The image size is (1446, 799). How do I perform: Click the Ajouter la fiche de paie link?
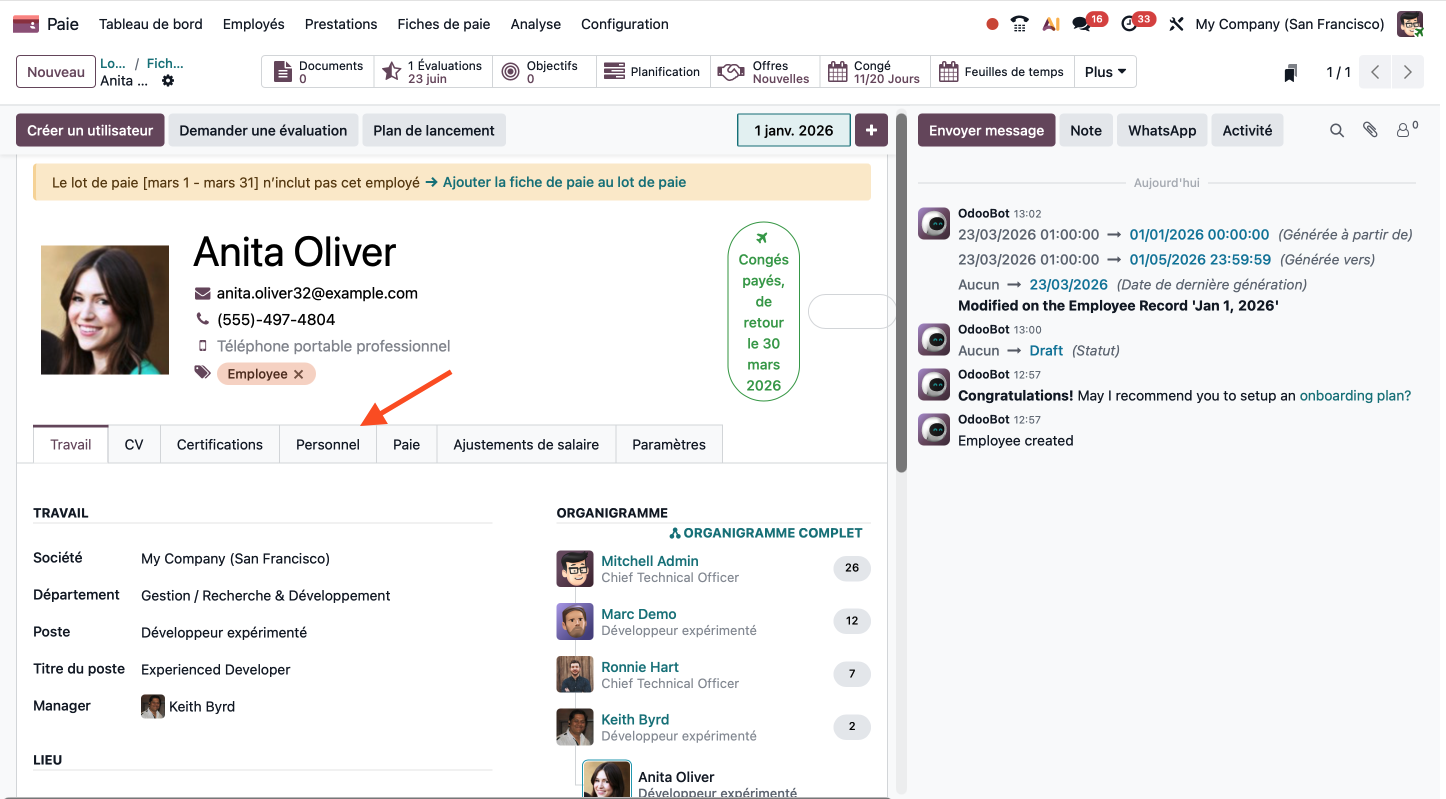564,182
